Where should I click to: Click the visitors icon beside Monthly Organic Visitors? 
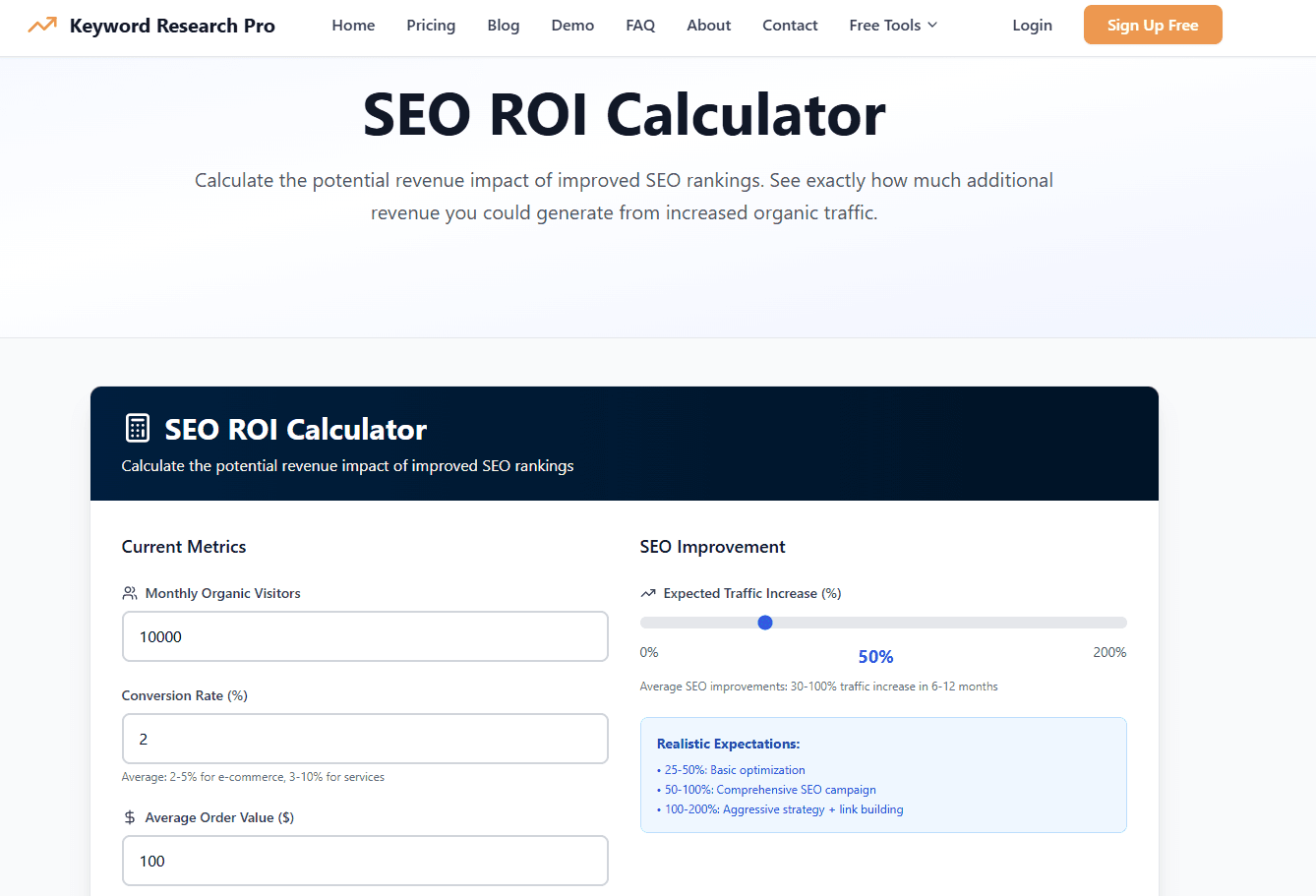(128, 592)
